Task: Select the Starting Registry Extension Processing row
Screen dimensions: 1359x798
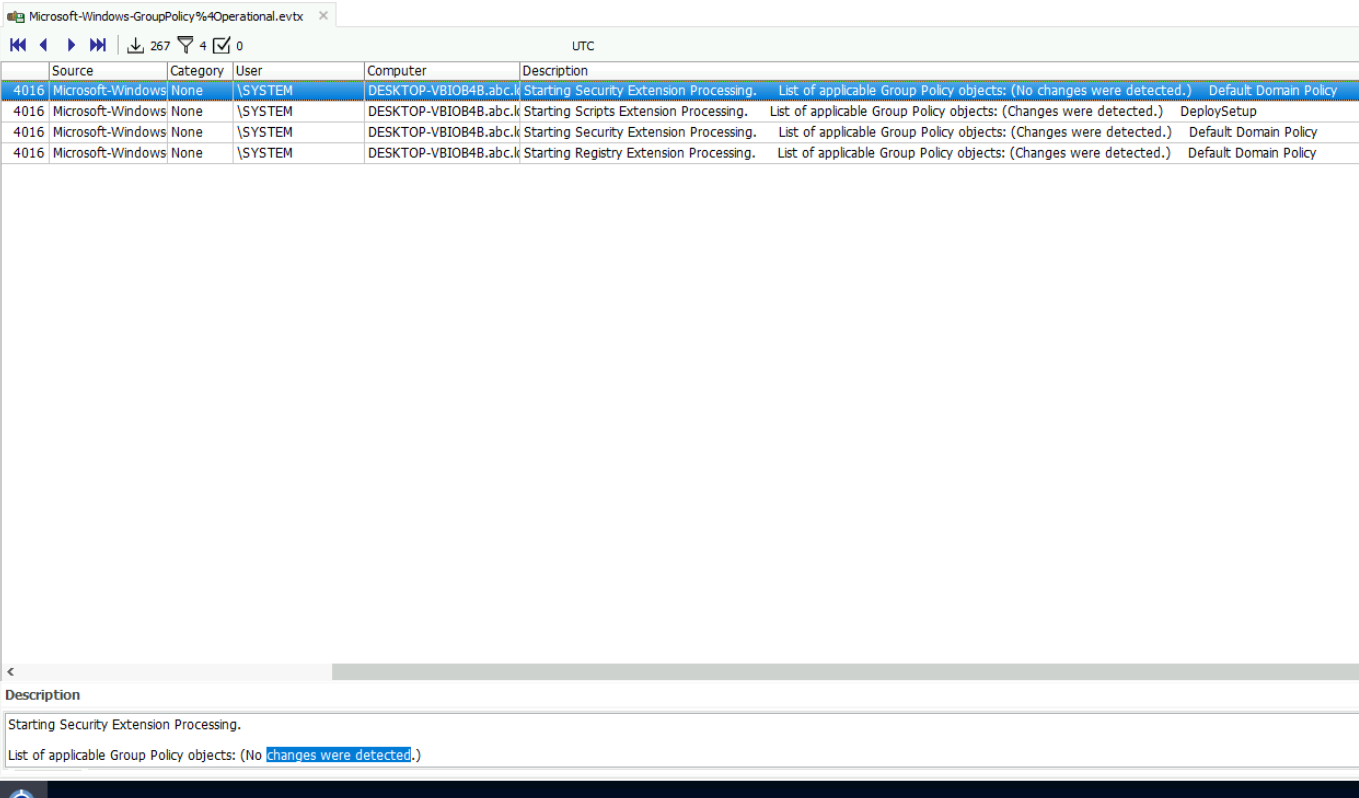Action: point(679,153)
